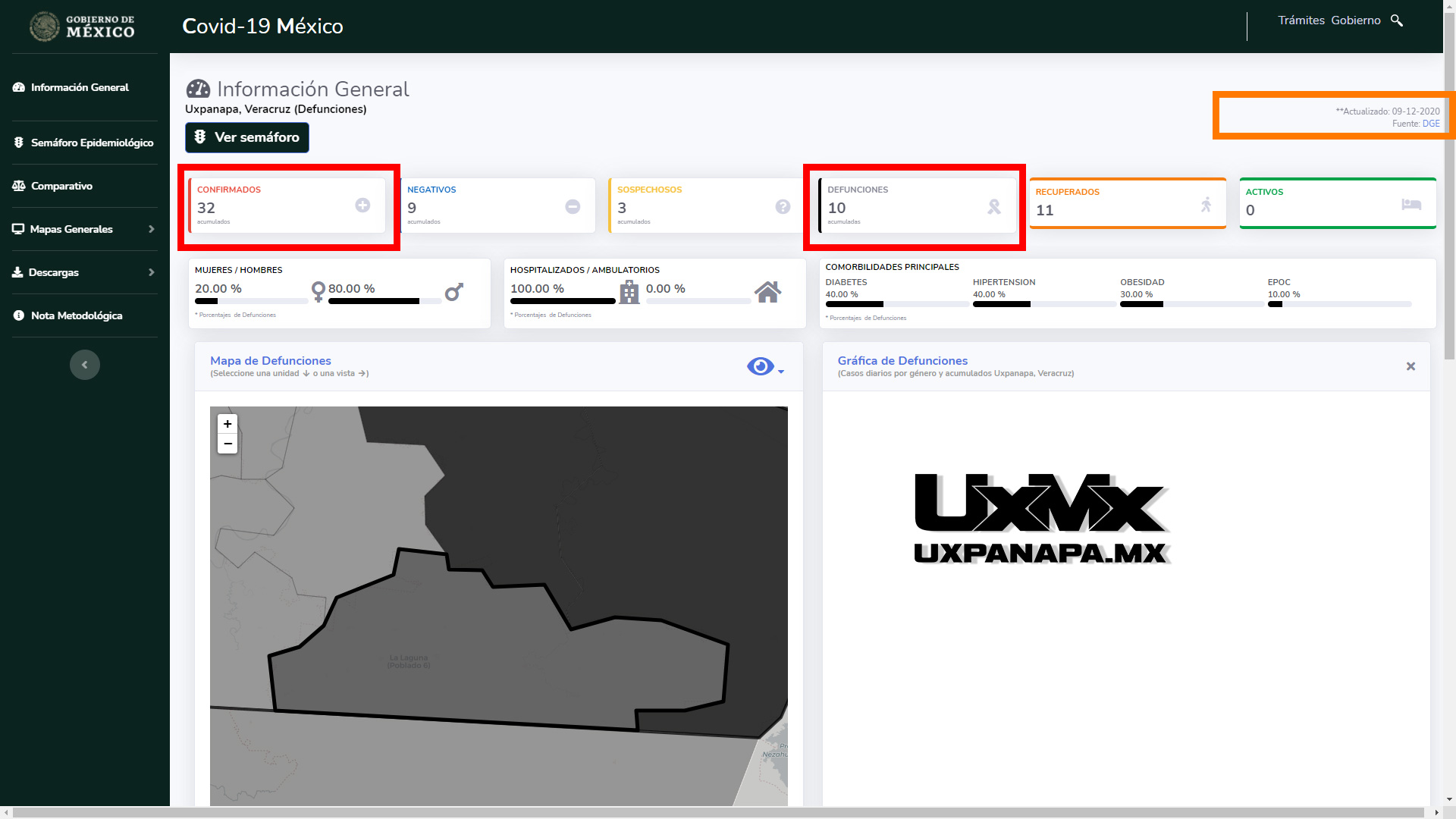Select the Sospechosos 3 card
The image size is (1456, 819).
pyautogui.click(x=707, y=206)
